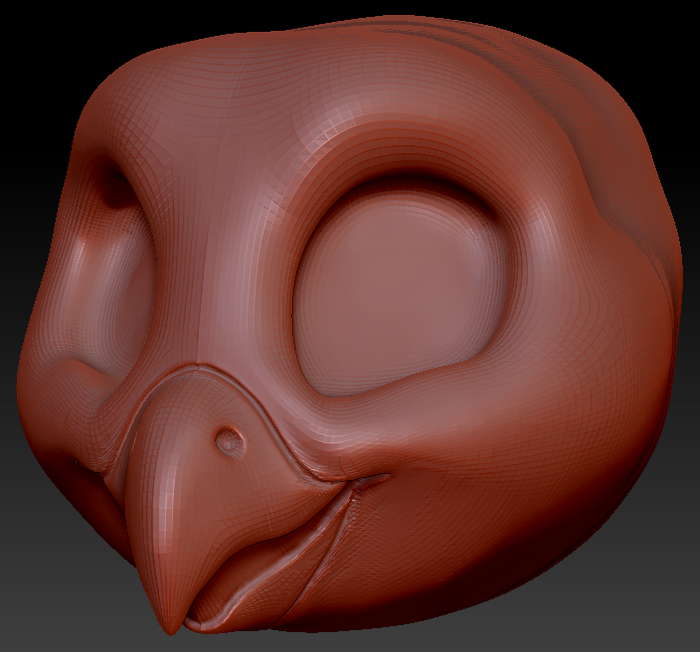Click the nostril hole on the beak
The height and width of the screenshot is (652, 700).
click(x=230, y=441)
